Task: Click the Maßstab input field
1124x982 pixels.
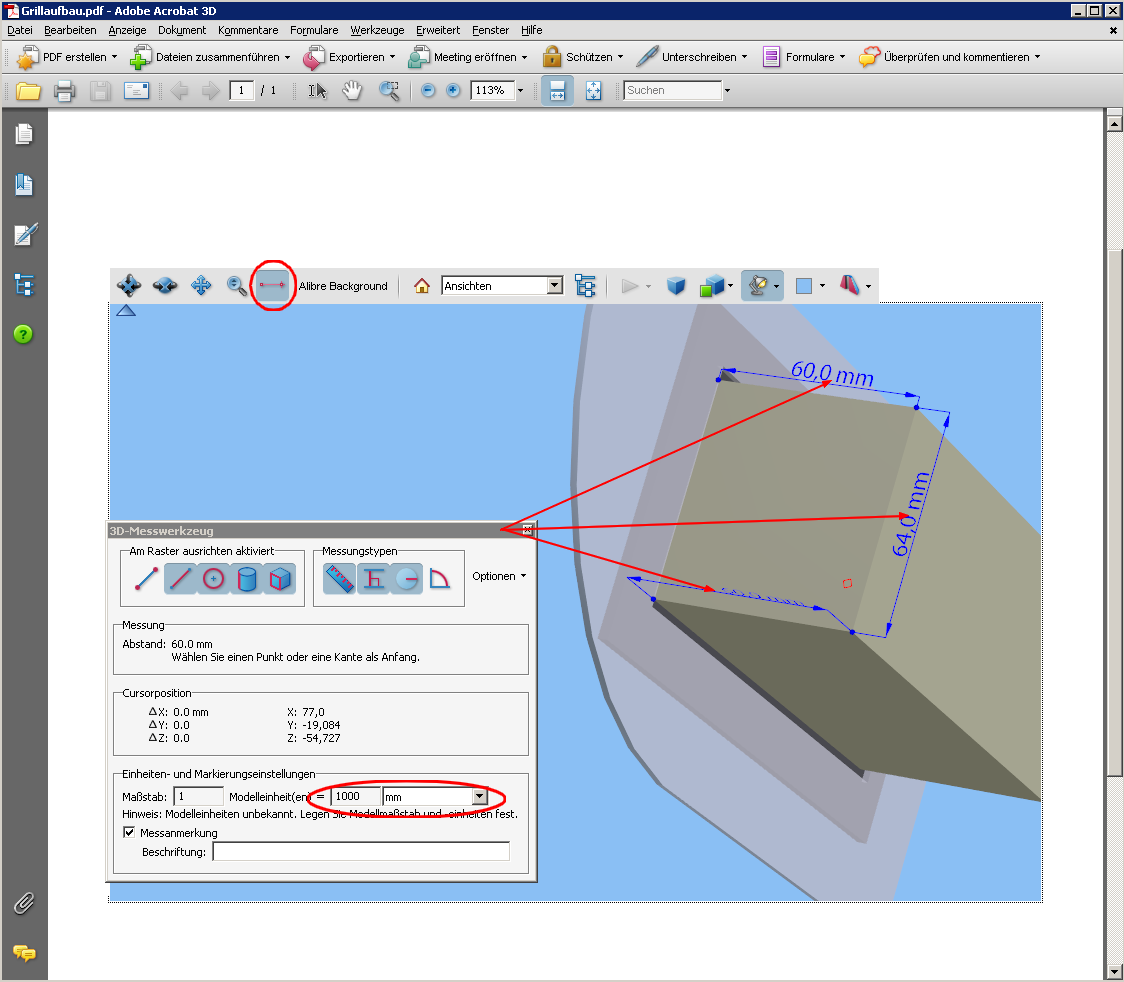Action: tap(199, 796)
